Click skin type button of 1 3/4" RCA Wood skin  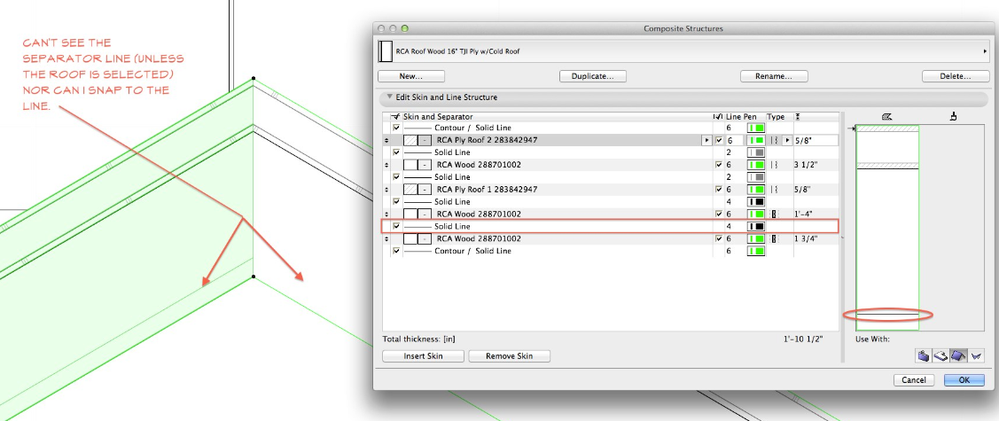(424, 239)
